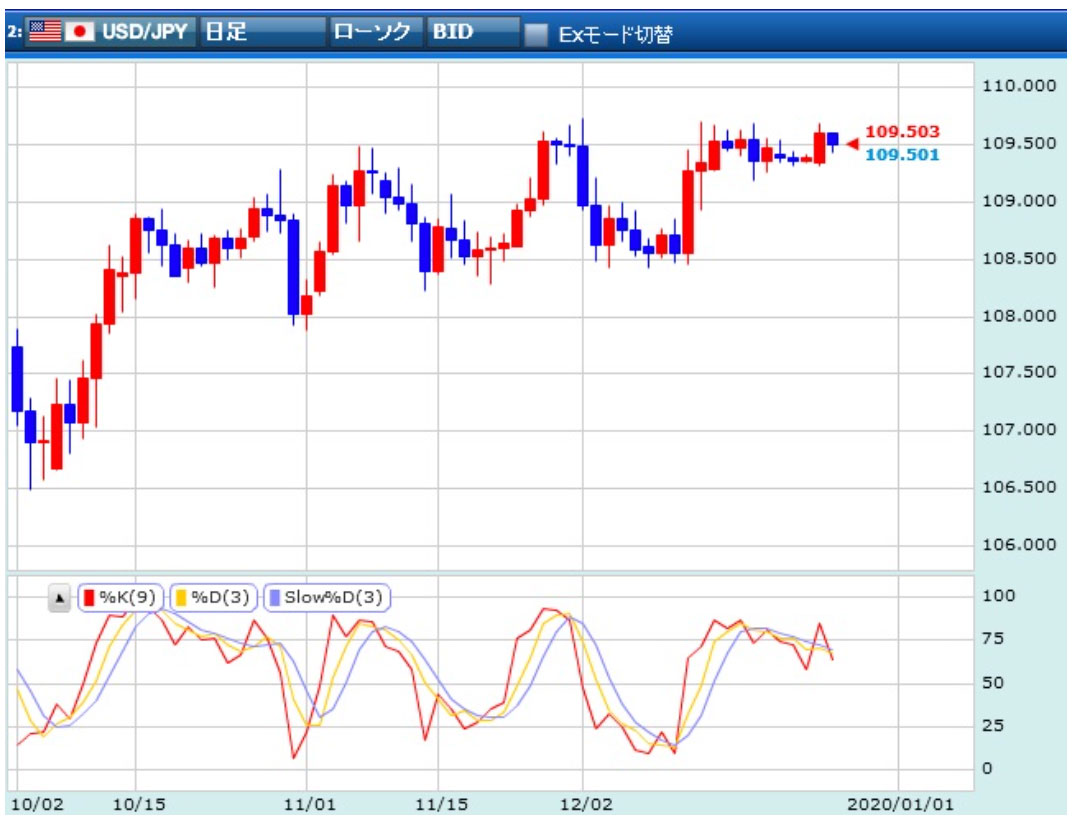
Task: Click the 108.000 price axis label
Action: coord(1019,316)
